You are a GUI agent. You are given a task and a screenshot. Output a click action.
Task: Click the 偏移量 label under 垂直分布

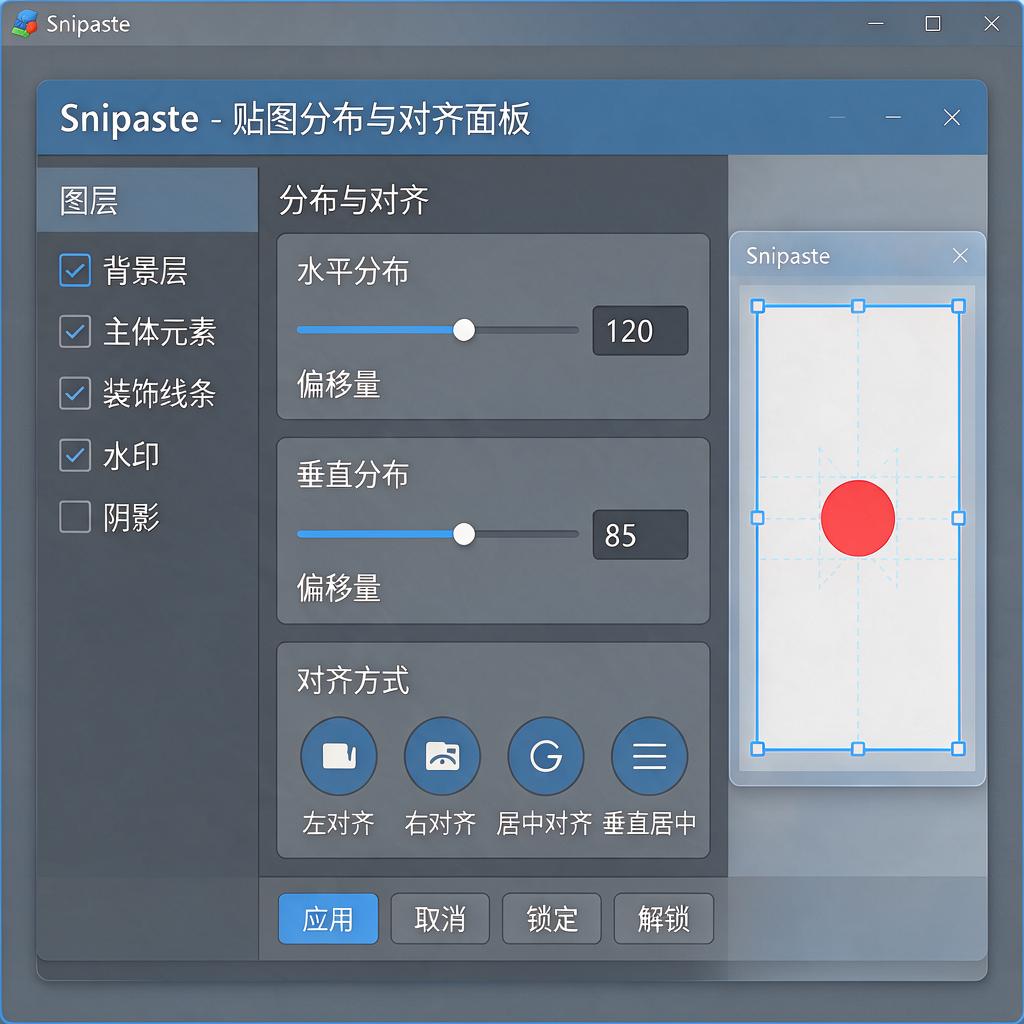point(338,588)
